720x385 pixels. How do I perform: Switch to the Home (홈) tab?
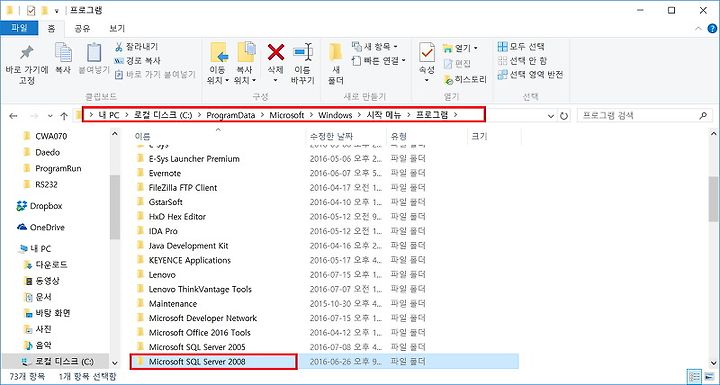point(51,28)
